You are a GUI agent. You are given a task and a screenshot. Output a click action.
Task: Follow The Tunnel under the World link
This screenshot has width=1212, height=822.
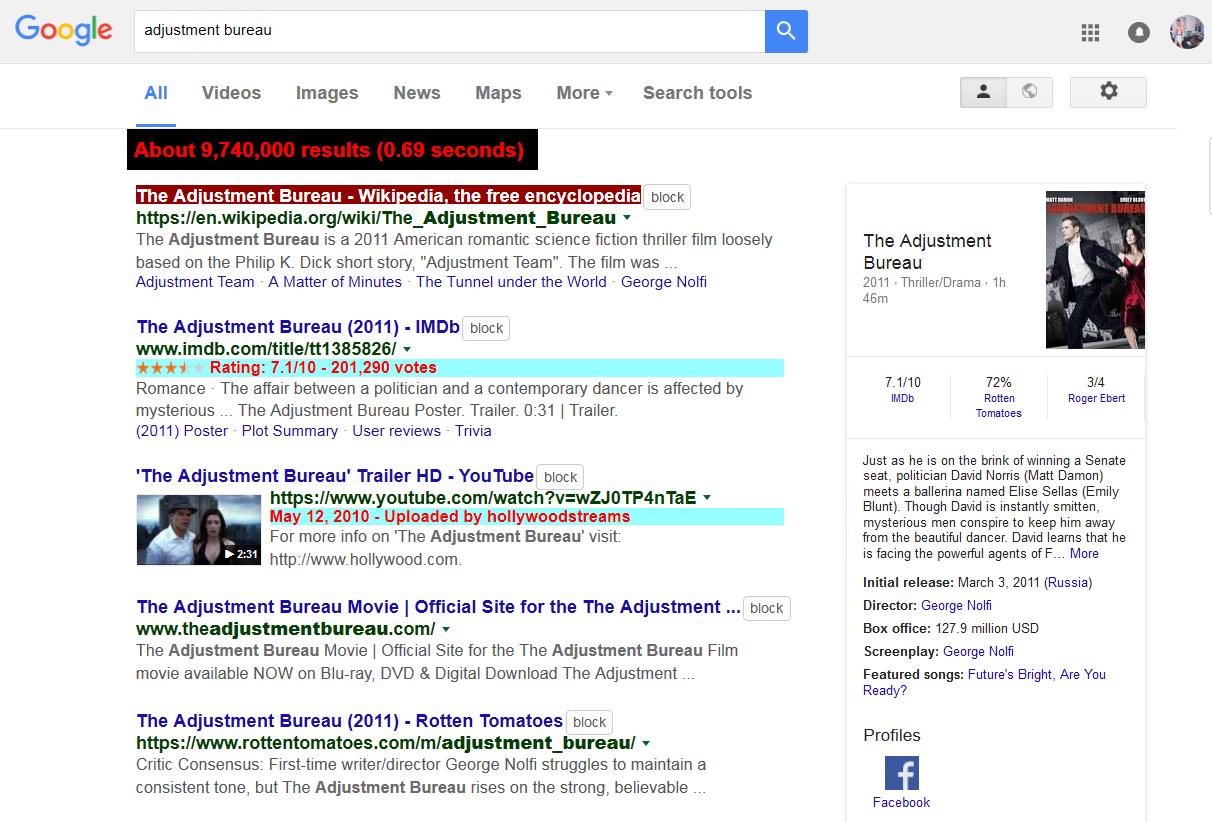(x=511, y=282)
